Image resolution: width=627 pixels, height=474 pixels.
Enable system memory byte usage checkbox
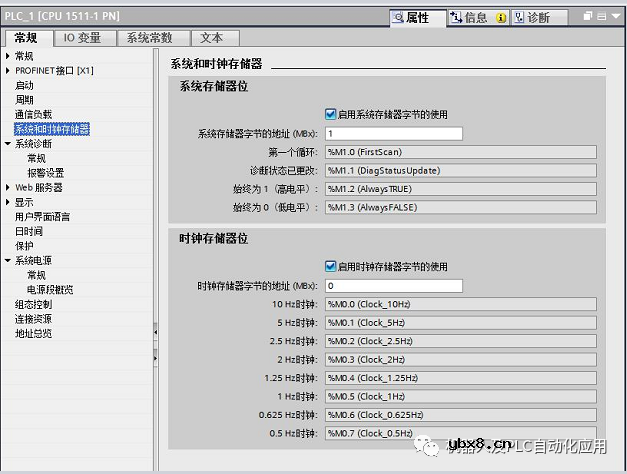[331, 114]
